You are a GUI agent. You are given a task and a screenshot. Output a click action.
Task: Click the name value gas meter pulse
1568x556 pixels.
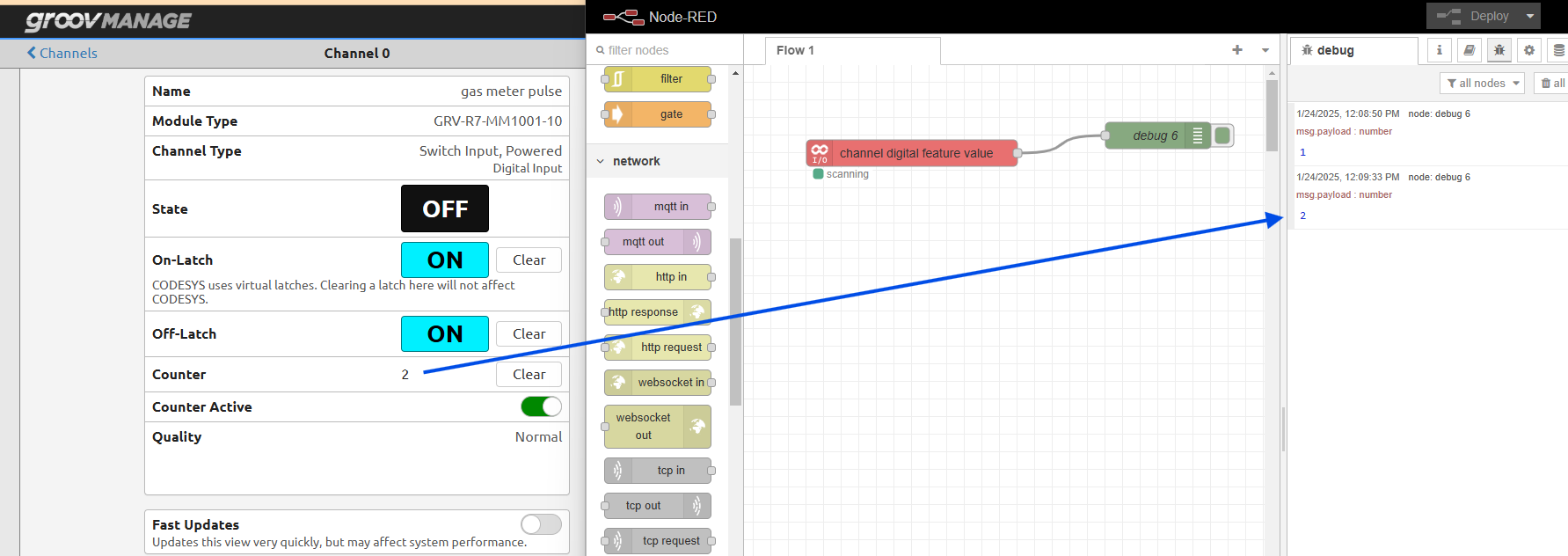point(511,91)
